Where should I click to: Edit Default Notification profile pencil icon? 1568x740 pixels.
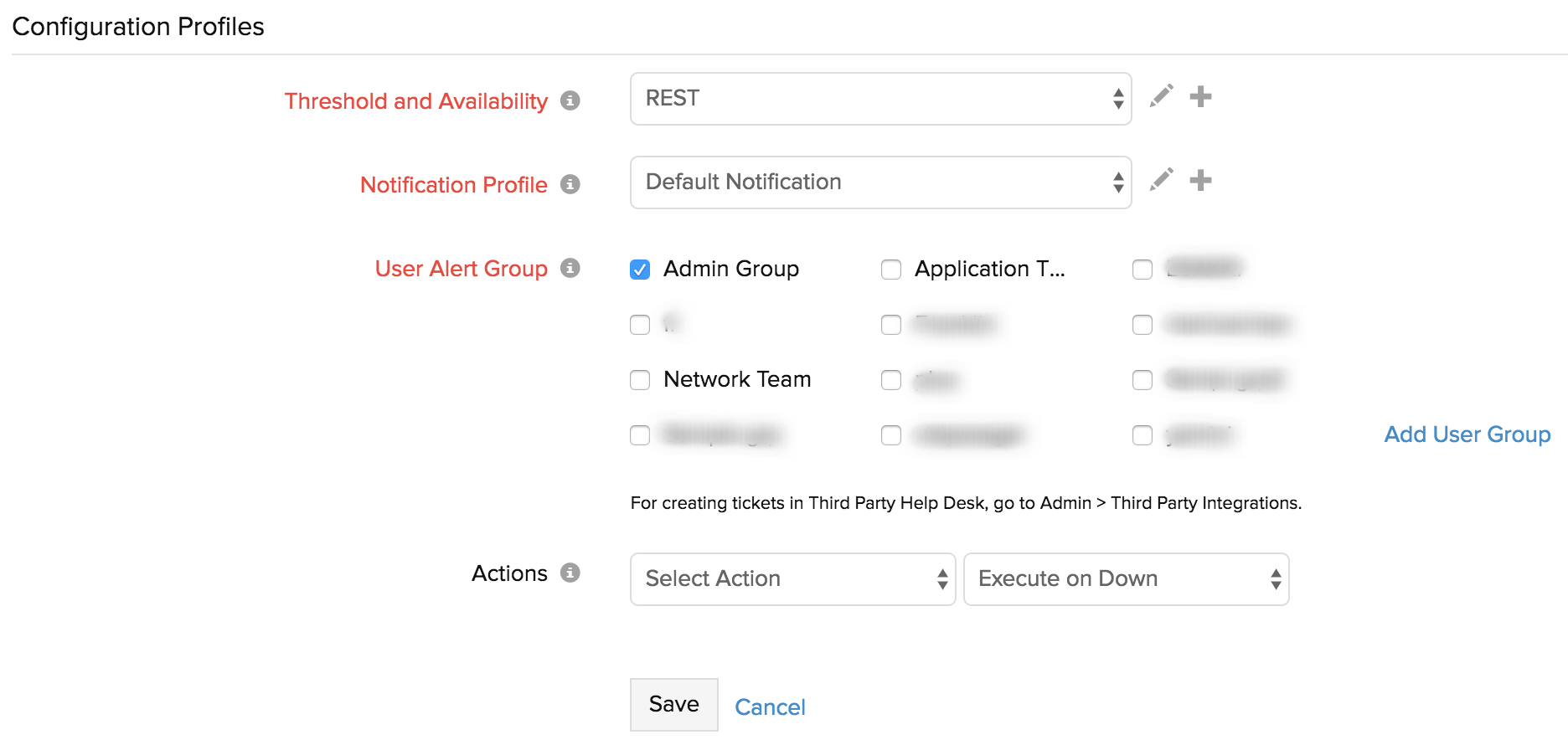pyautogui.click(x=1161, y=180)
